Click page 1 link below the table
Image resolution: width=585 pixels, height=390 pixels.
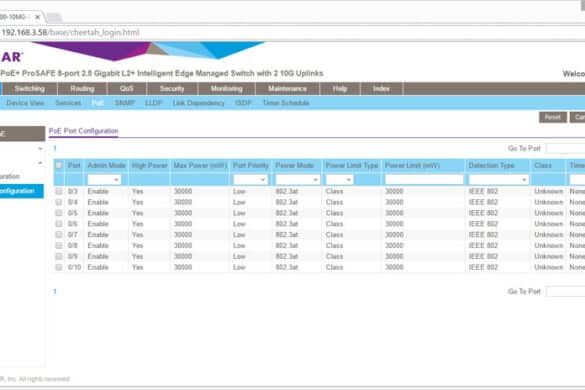tap(55, 291)
